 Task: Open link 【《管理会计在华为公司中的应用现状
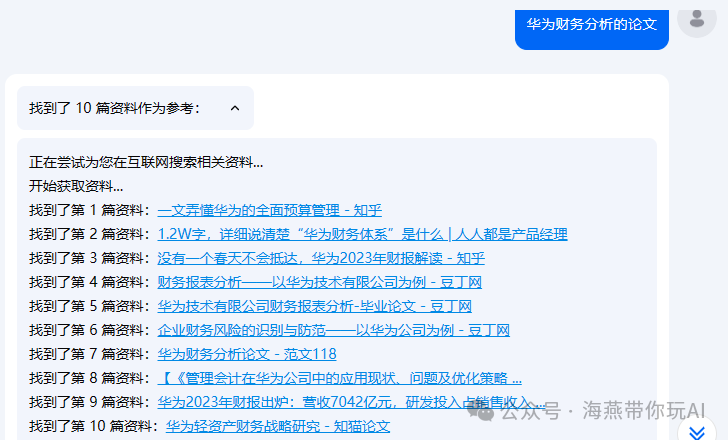[x=339, y=379]
